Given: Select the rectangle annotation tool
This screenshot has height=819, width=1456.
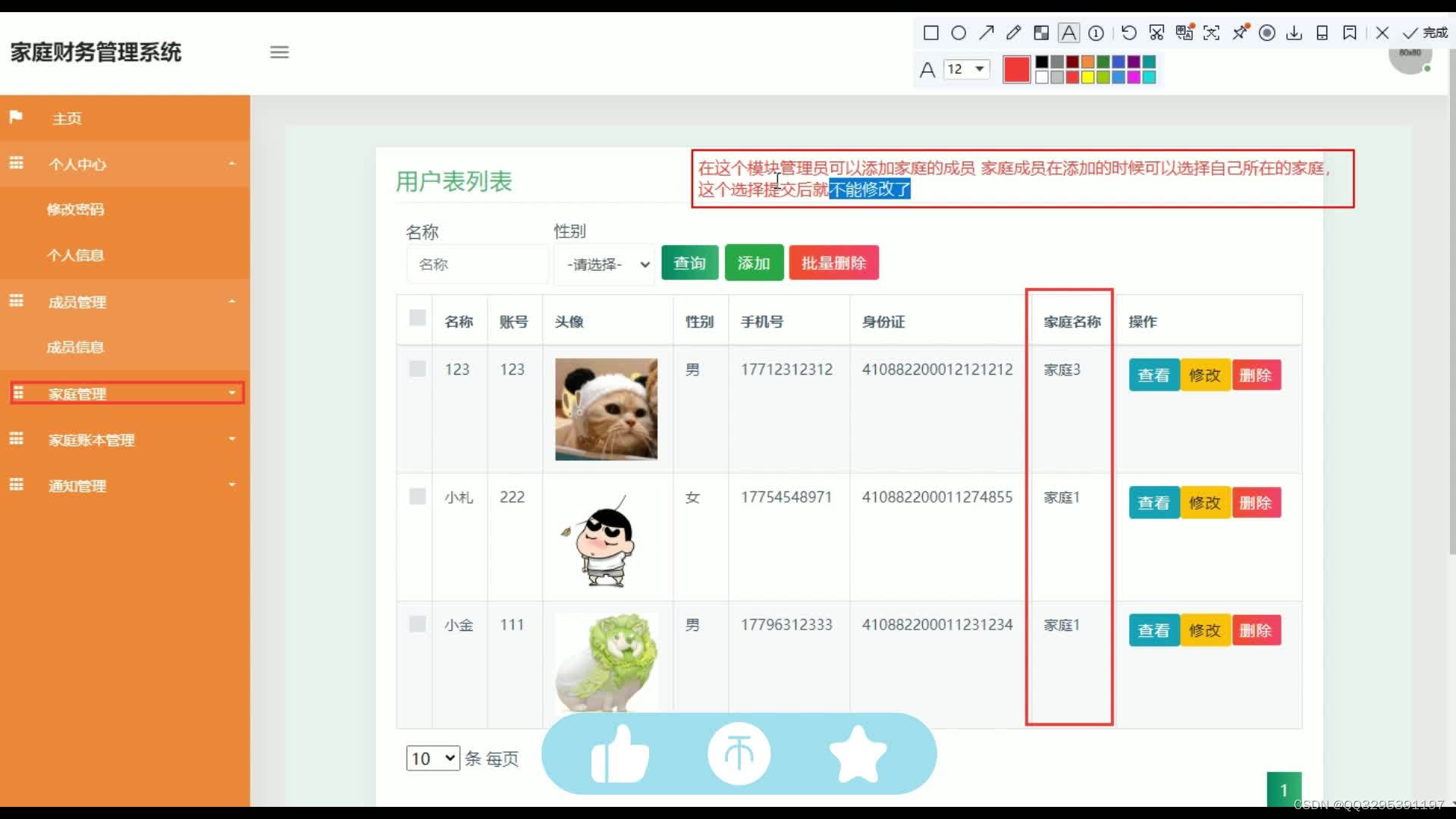Looking at the screenshot, I should 930,33.
